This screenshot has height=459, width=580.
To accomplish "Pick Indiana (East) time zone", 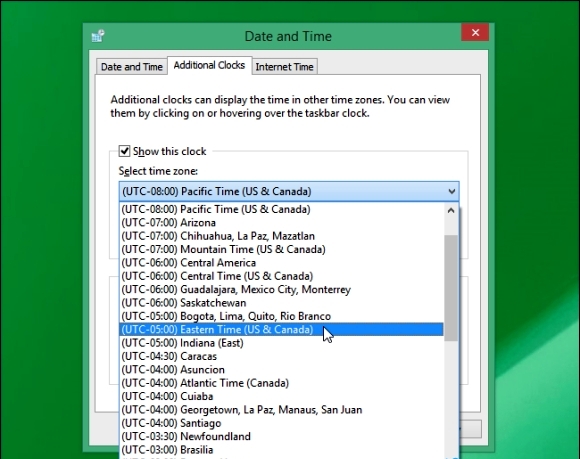I will point(281,343).
